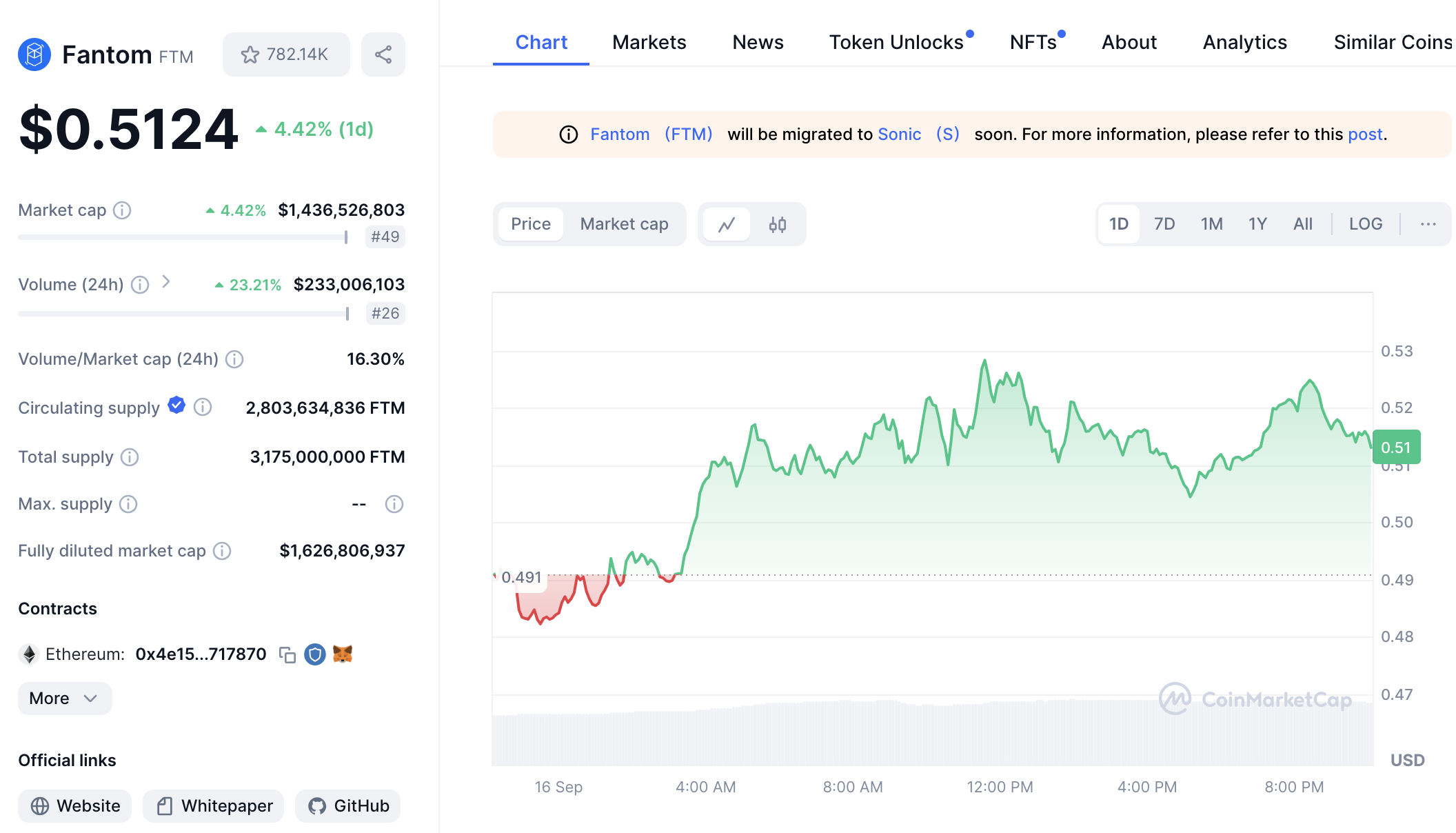Select the 1M time range

pyautogui.click(x=1212, y=224)
